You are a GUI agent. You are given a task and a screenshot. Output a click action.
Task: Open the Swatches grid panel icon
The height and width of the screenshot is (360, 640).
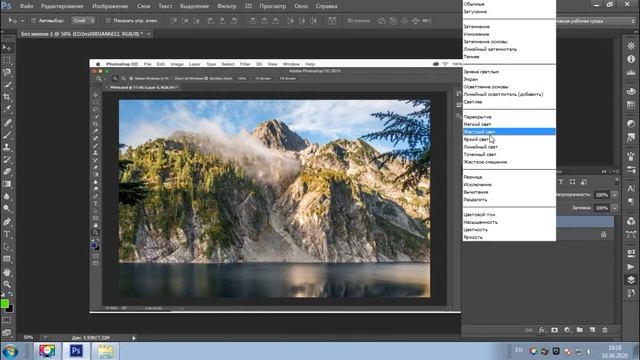pyautogui.click(x=631, y=105)
